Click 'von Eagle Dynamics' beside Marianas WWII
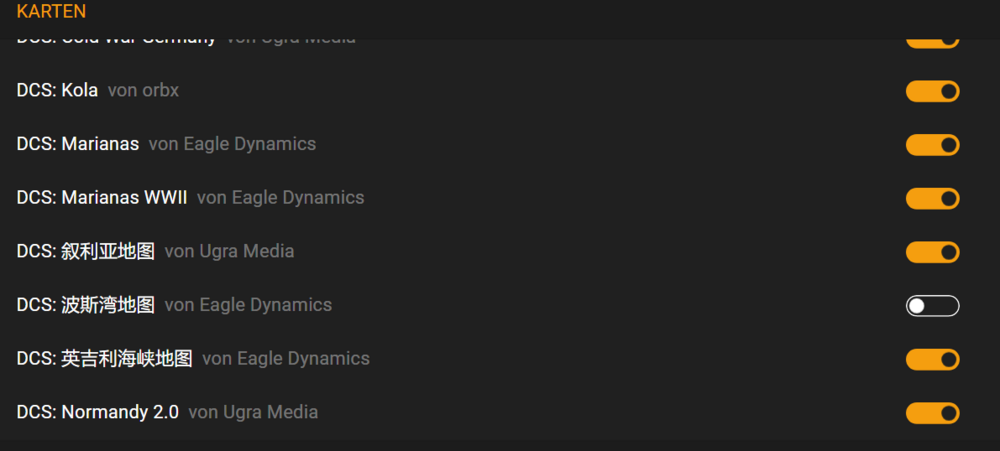Image resolution: width=1000 pixels, height=451 pixels. click(281, 198)
